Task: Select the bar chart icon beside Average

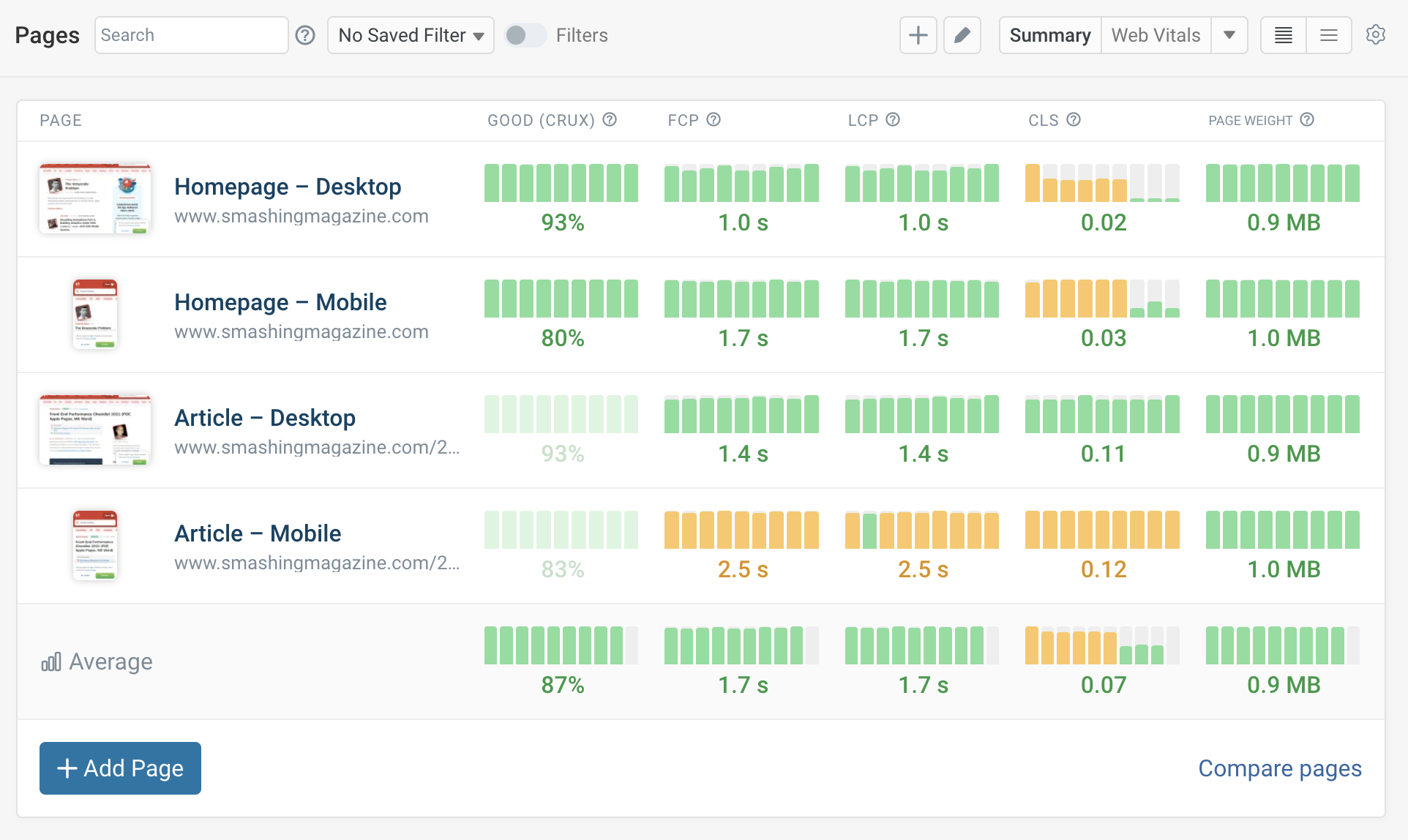Action: pyautogui.click(x=50, y=661)
